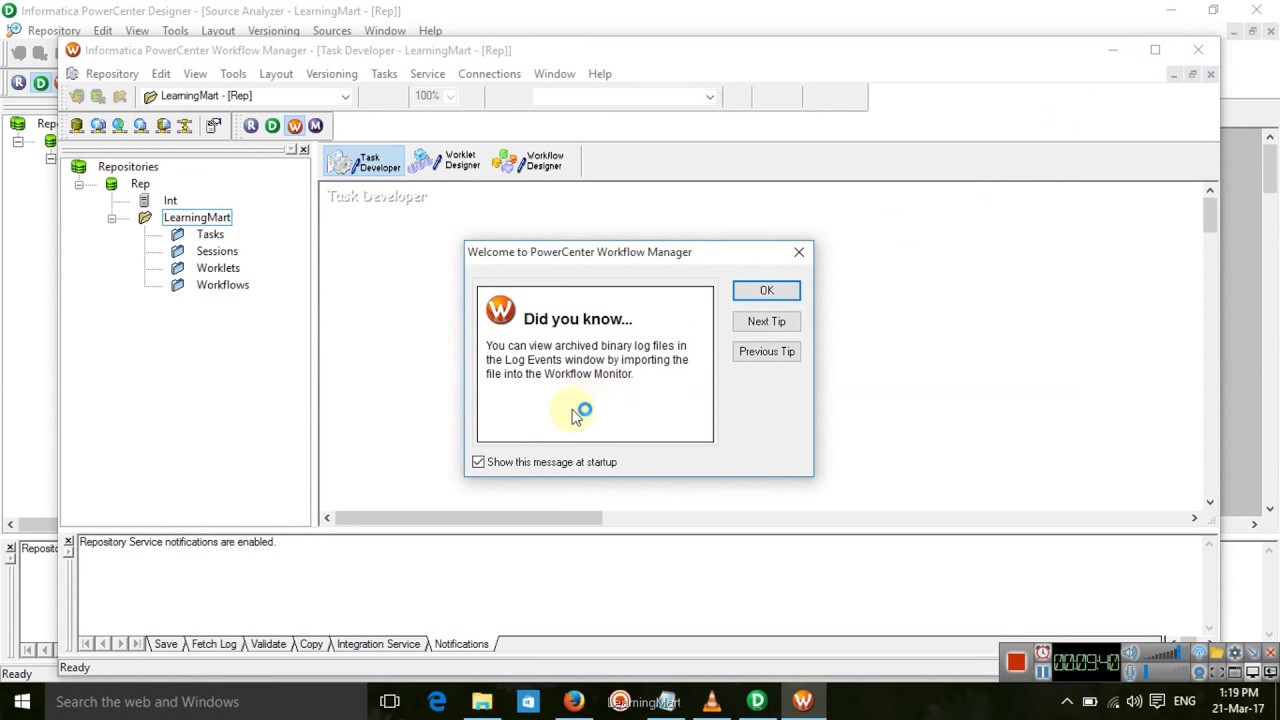This screenshot has width=1280, height=720.
Task: Open the Layout menu in Workflow Manager
Action: pos(276,74)
